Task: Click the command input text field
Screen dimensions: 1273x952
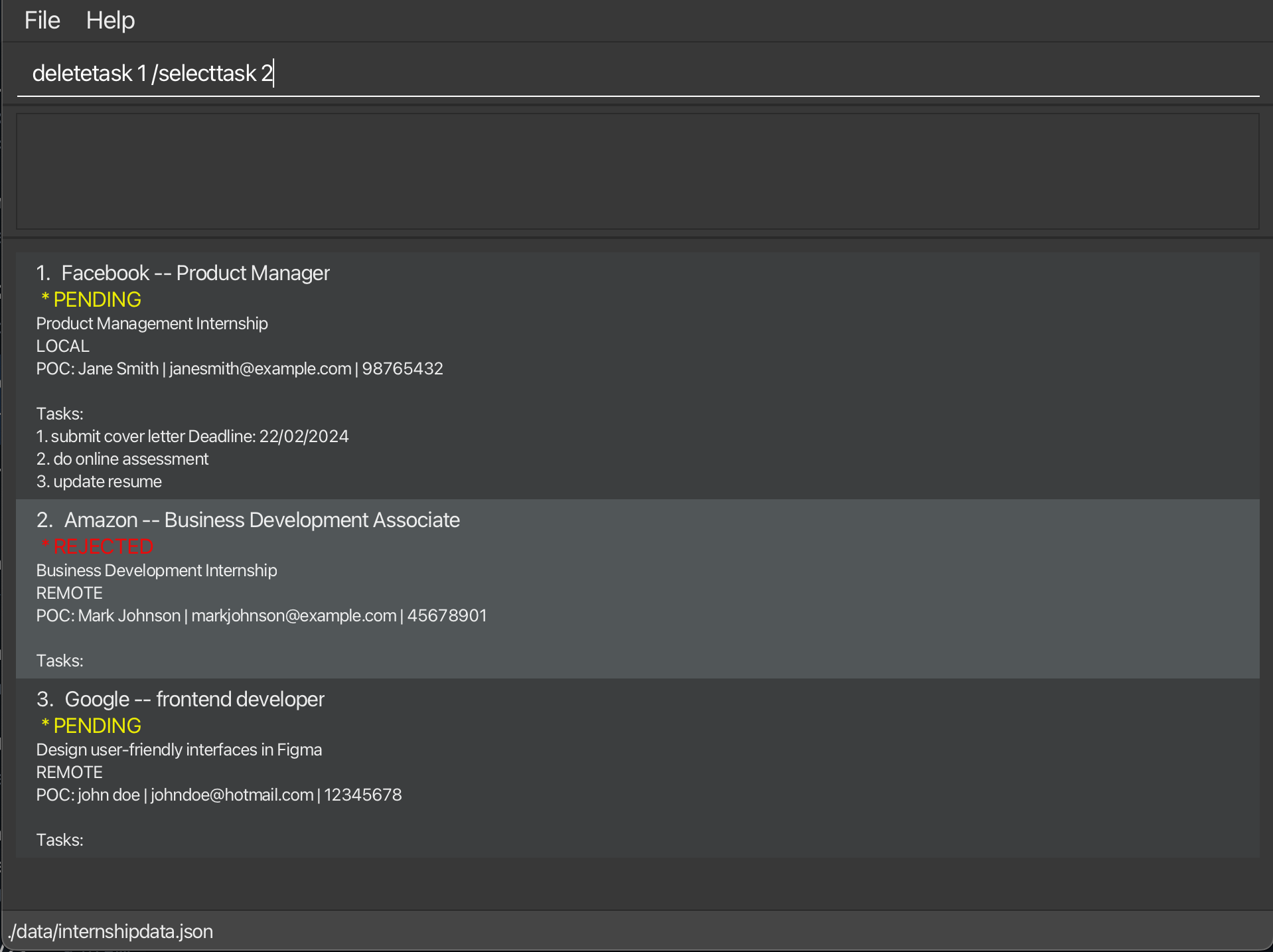Action: click(637, 73)
